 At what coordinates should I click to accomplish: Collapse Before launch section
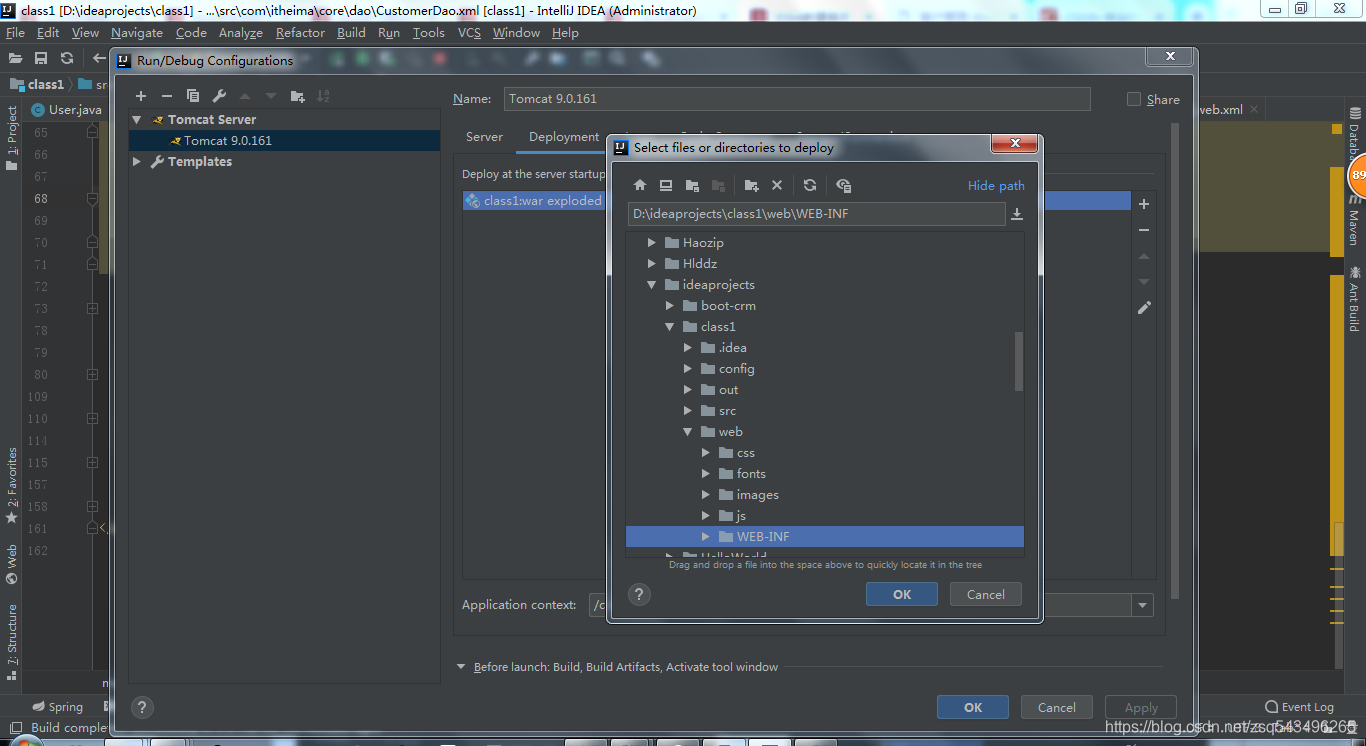[461, 667]
